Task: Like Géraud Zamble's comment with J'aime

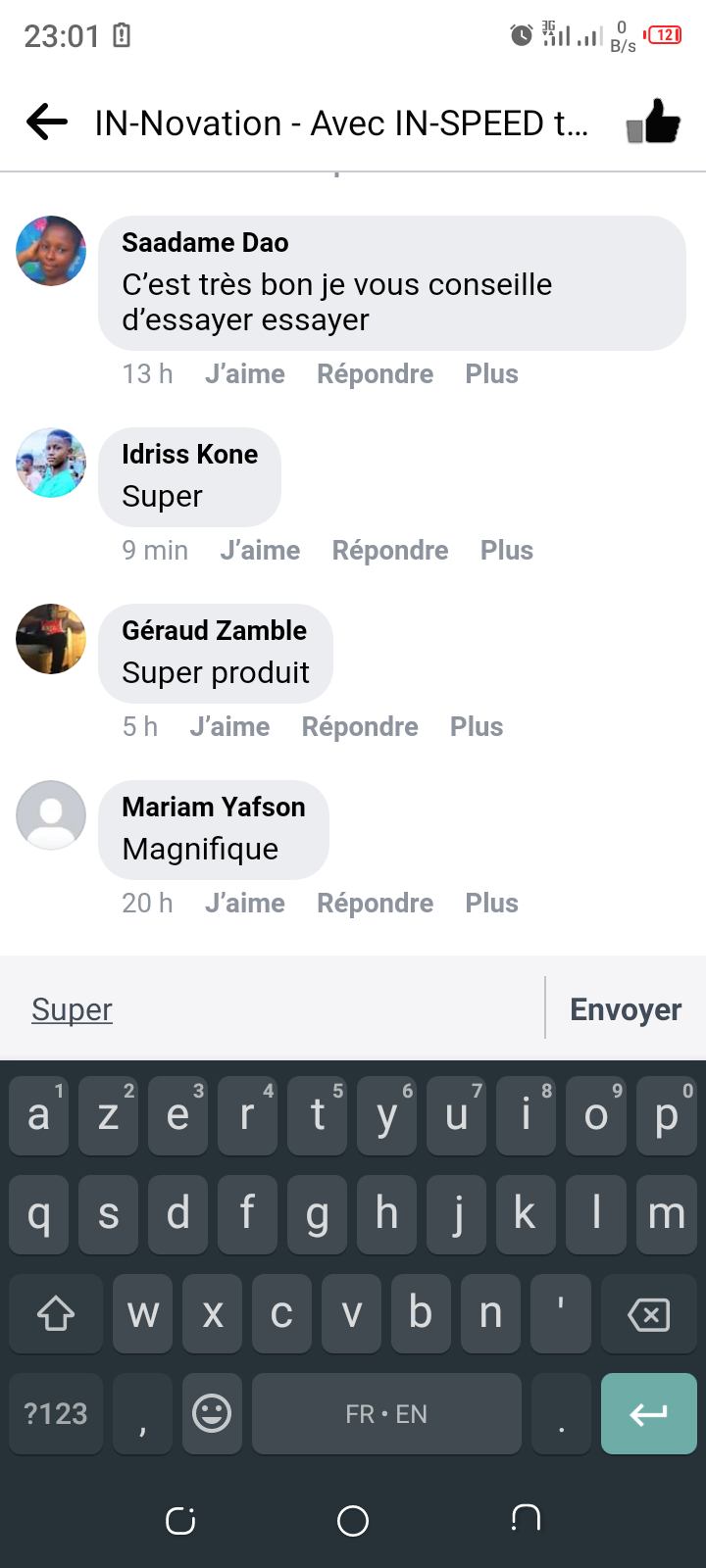Action: (x=229, y=727)
